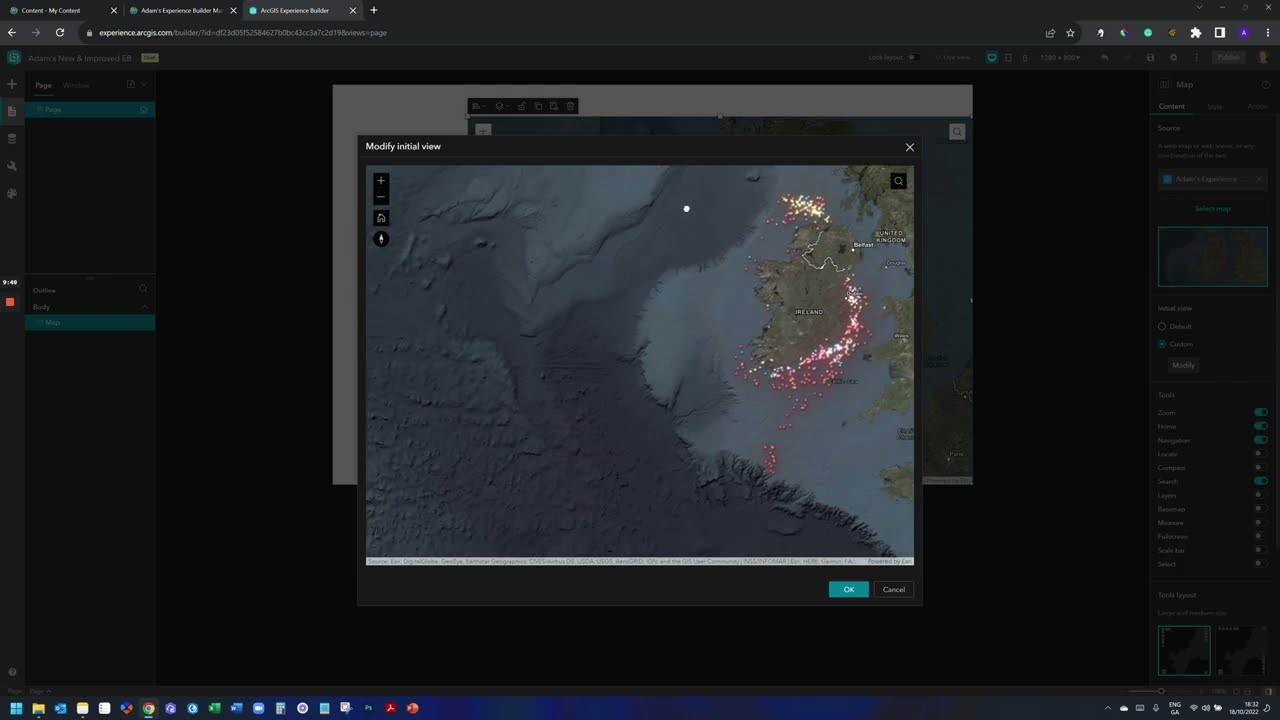Select the desktop device view
This screenshot has height=720, width=1280.
(991, 57)
